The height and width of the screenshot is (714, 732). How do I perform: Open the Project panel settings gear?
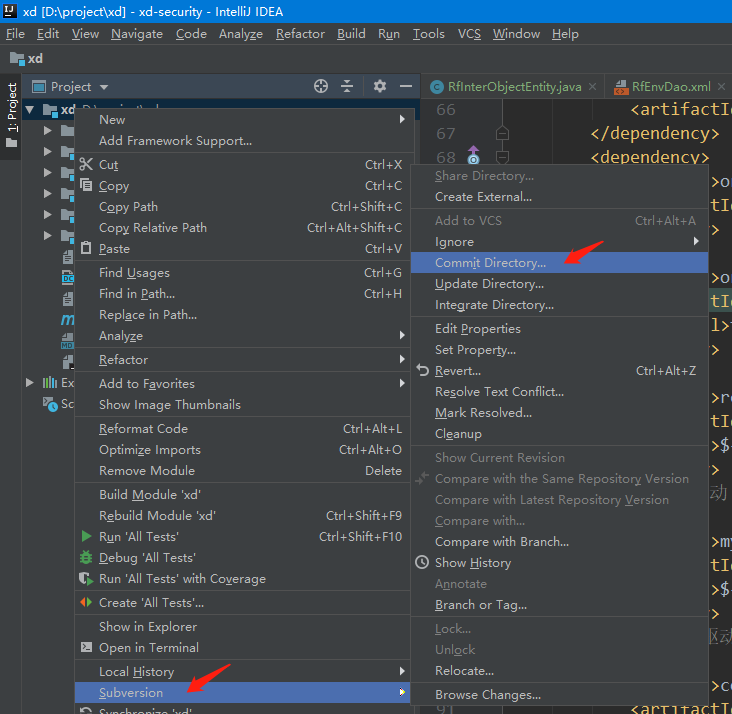coord(380,86)
